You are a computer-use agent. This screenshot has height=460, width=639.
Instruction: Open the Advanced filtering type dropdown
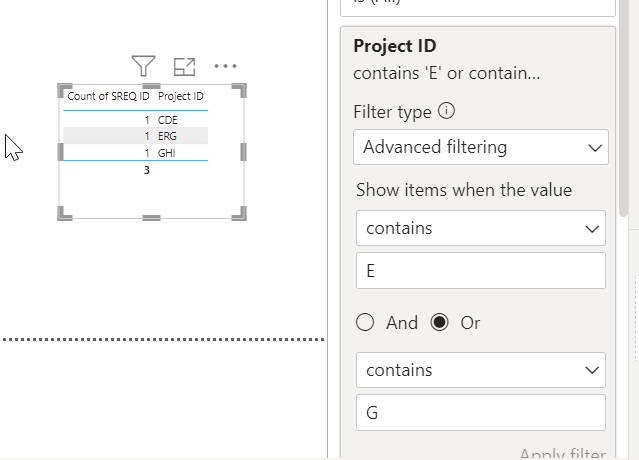click(x=481, y=147)
